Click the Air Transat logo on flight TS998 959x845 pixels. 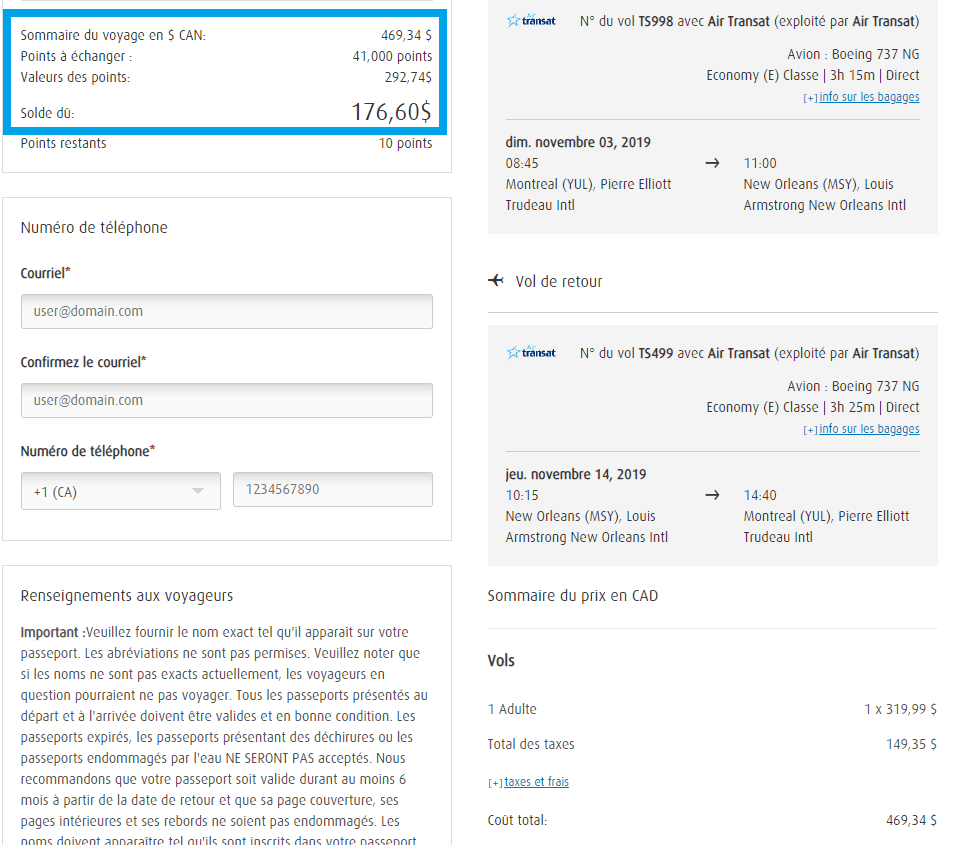(x=531, y=21)
